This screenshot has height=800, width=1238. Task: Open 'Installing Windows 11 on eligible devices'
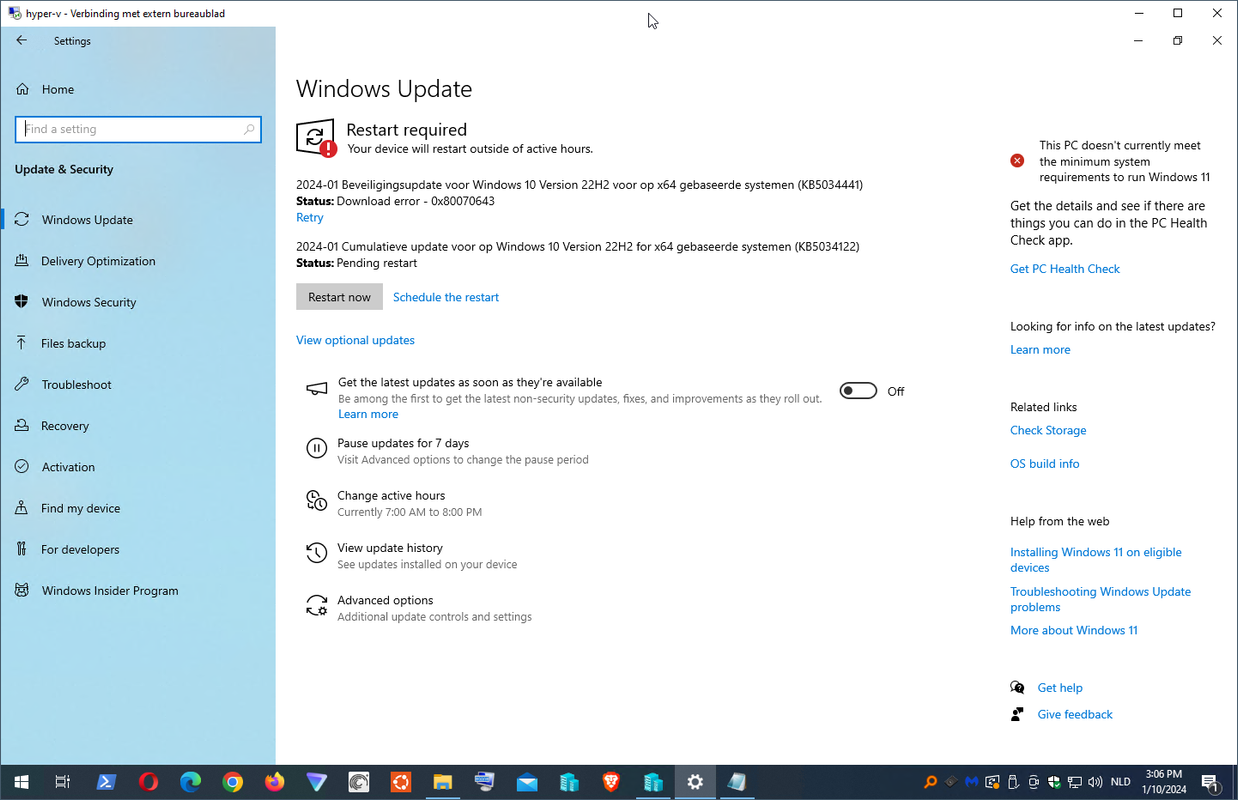1096,560
